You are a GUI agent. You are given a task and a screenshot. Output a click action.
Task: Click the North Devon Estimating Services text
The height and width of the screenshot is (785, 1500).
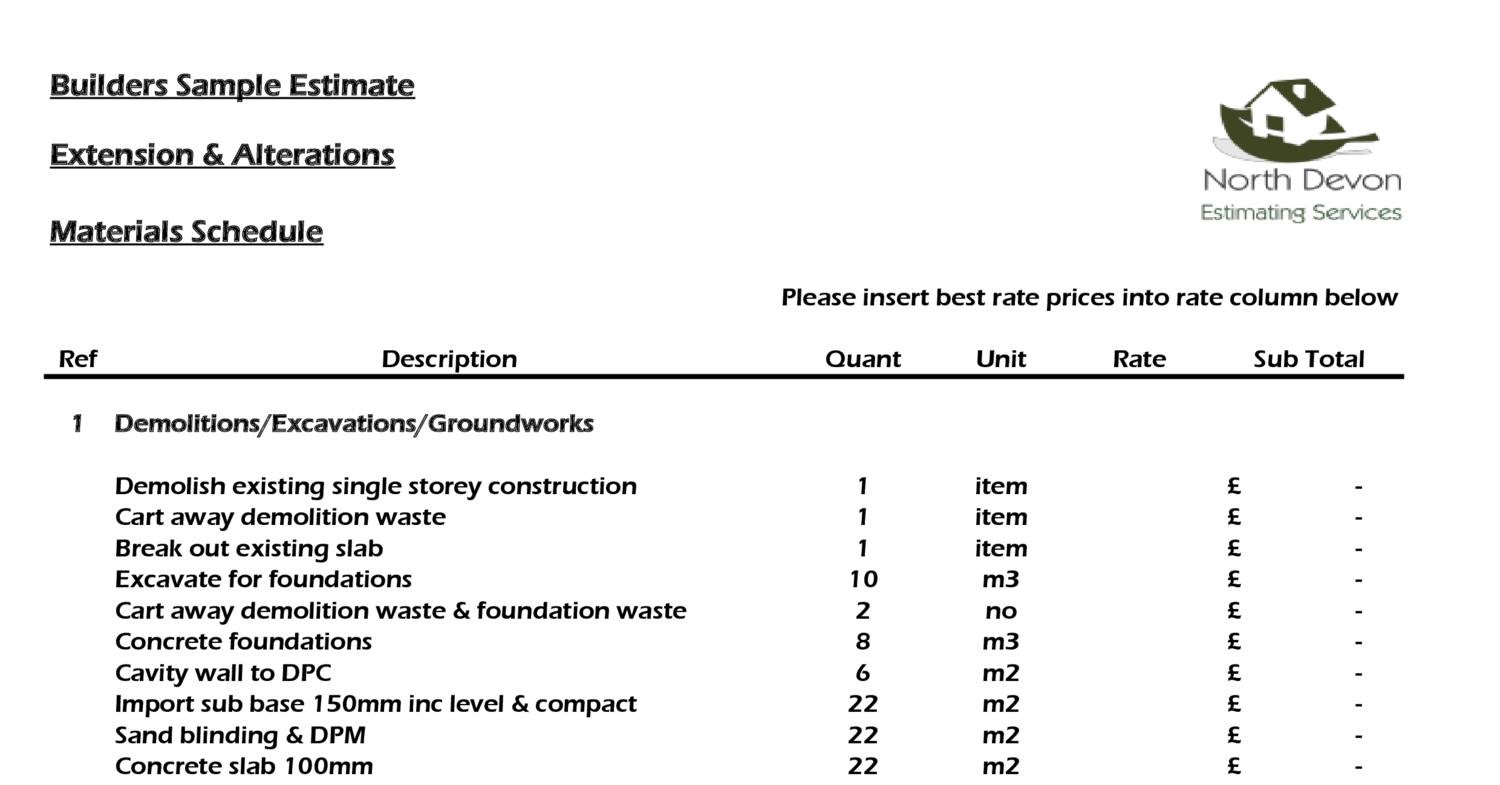click(1300, 196)
